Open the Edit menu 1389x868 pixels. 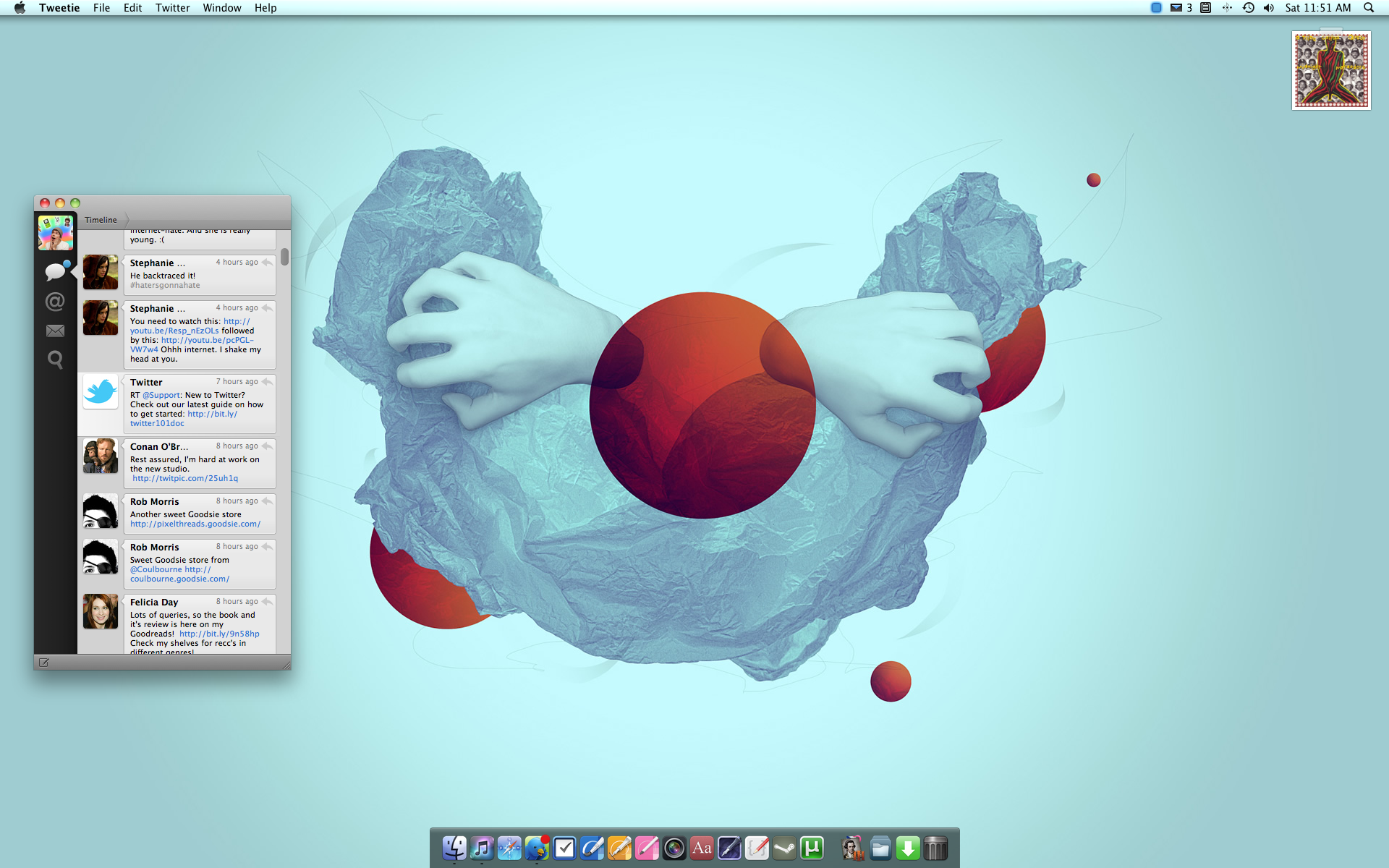click(132, 8)
